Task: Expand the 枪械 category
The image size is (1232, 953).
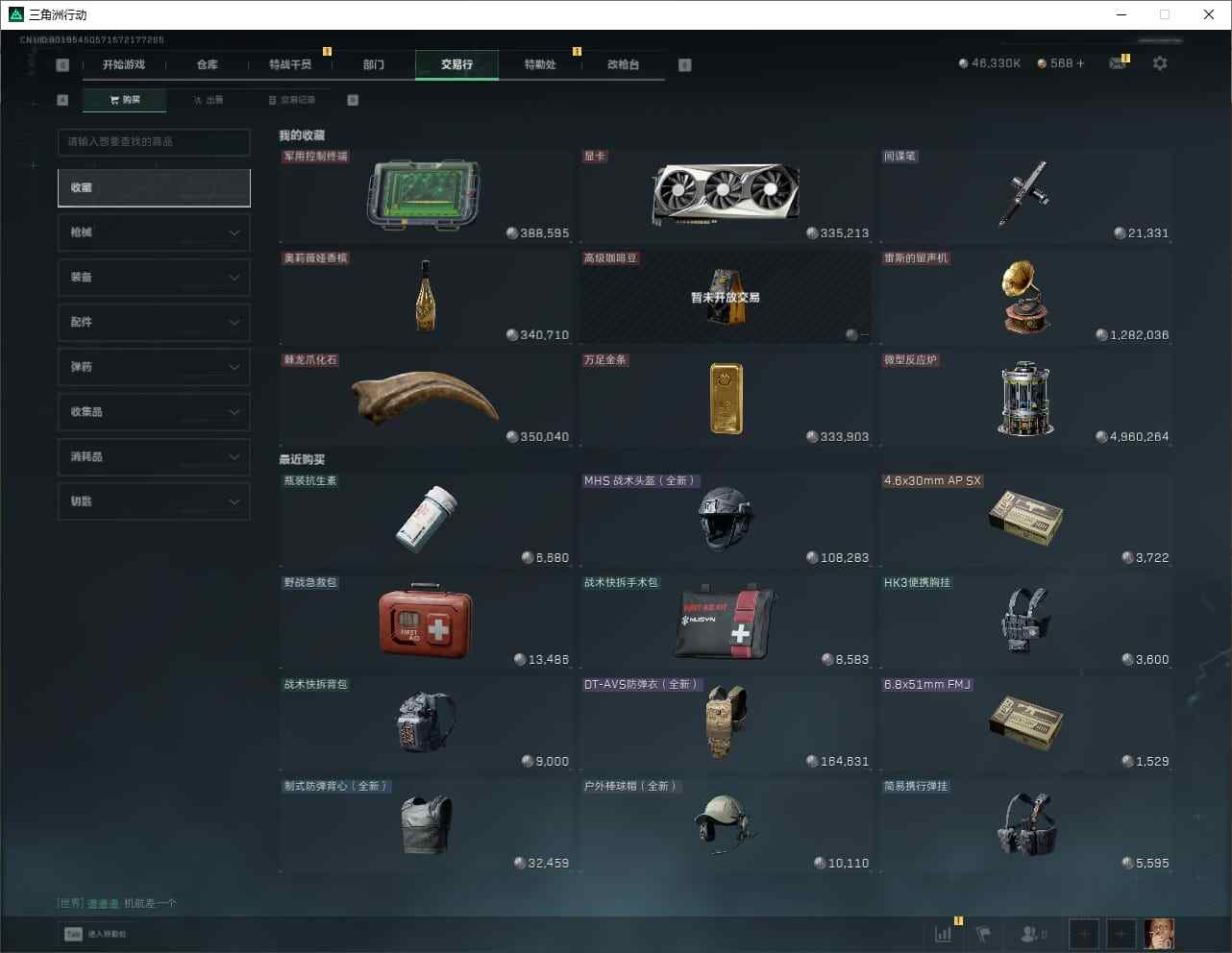Action: (x=154, y=232)
